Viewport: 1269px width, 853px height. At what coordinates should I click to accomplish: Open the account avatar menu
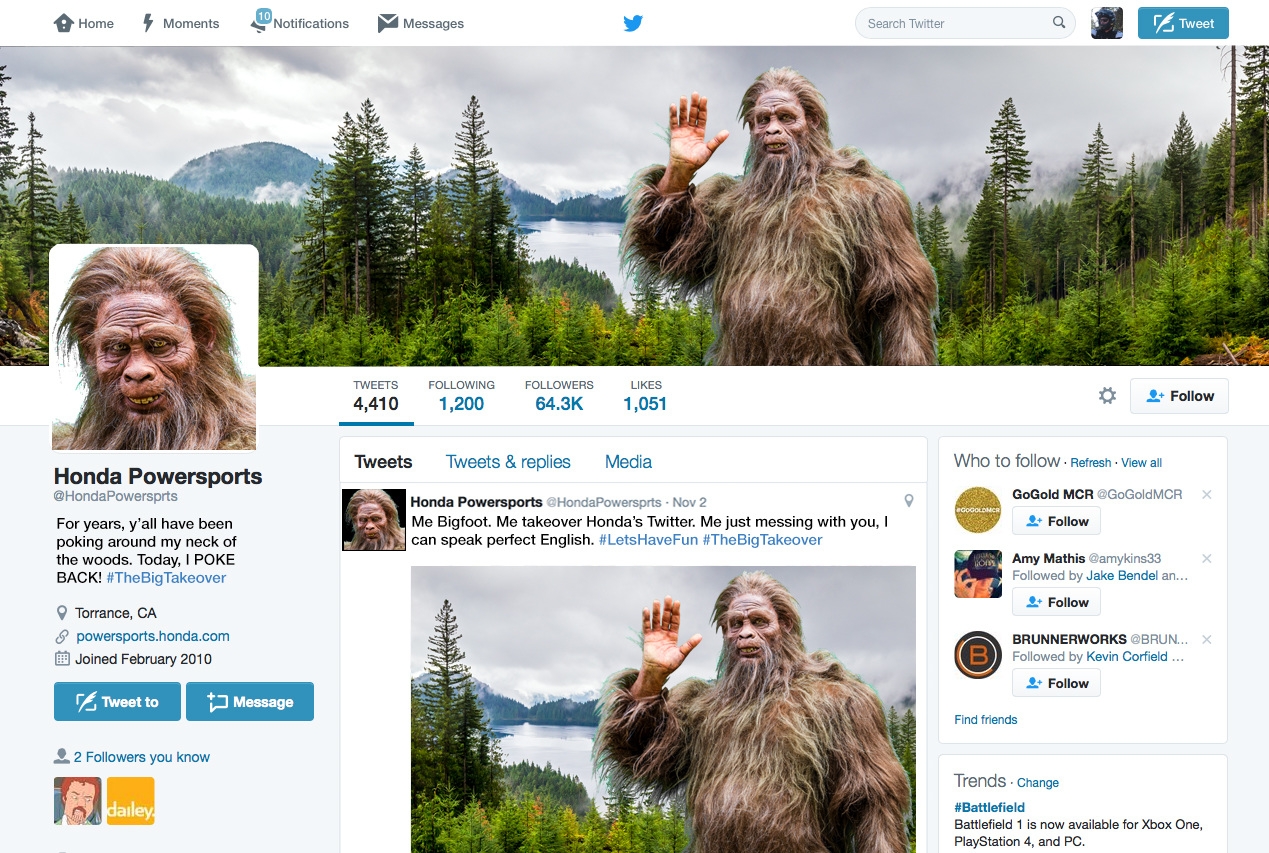[1107, 23]
